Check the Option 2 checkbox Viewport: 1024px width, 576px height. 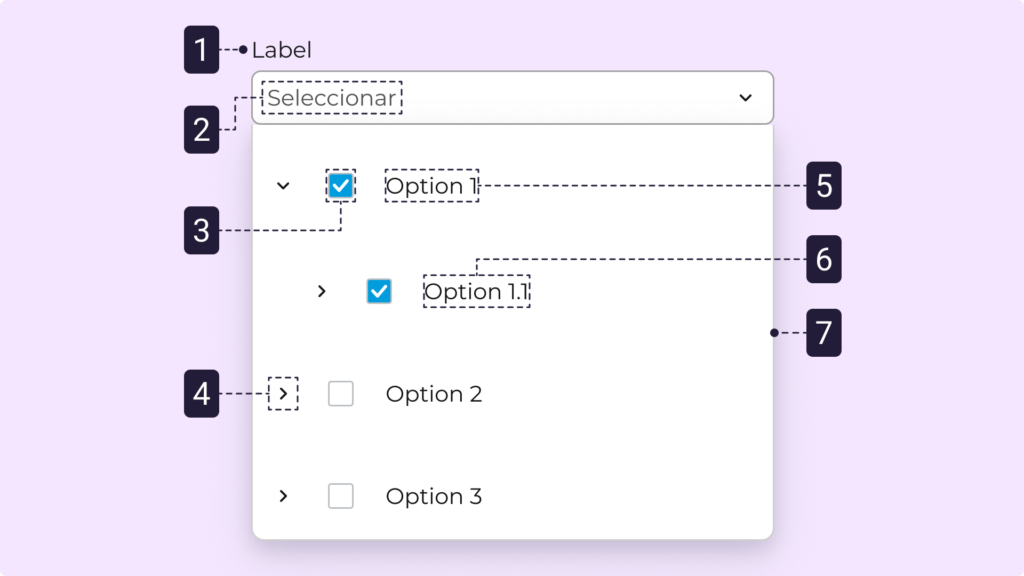click(x=341, y=394)
